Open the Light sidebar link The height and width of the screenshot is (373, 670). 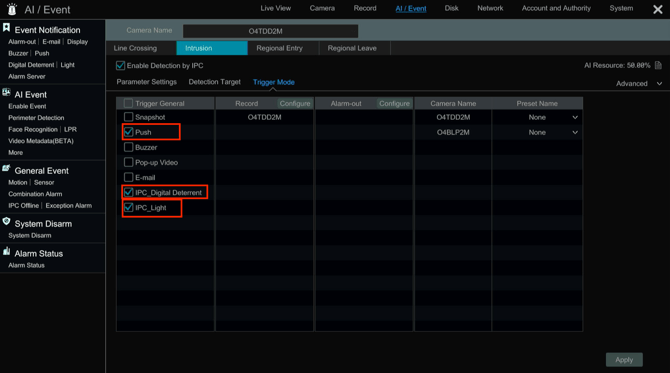68,65
